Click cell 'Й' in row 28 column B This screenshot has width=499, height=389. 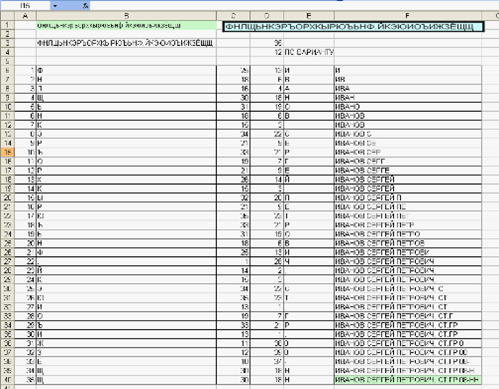(x=126, y=270)
